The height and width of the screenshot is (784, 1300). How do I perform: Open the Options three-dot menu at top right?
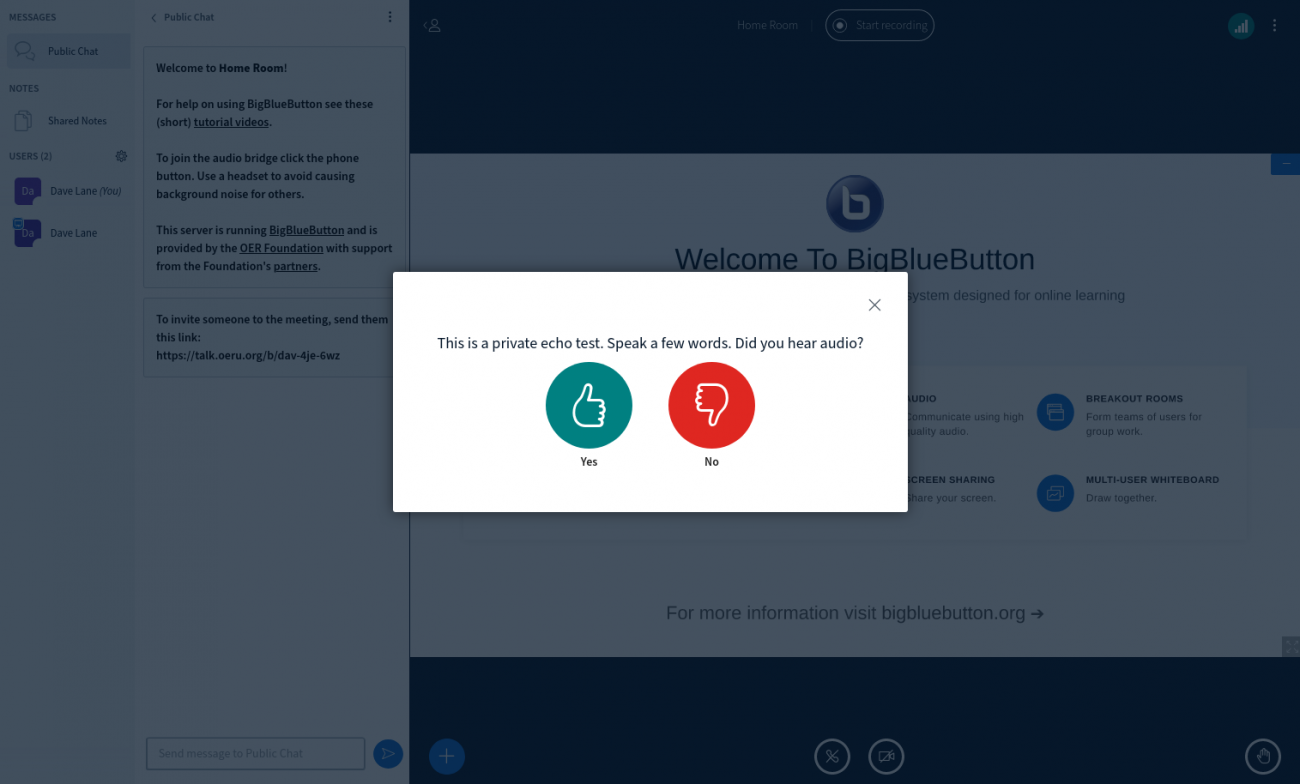1274,26
